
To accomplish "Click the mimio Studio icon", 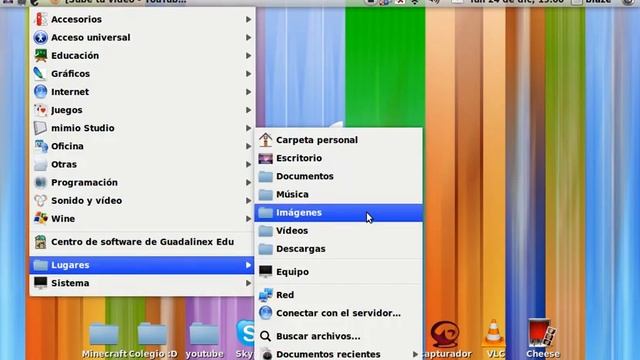I will 40,128.
